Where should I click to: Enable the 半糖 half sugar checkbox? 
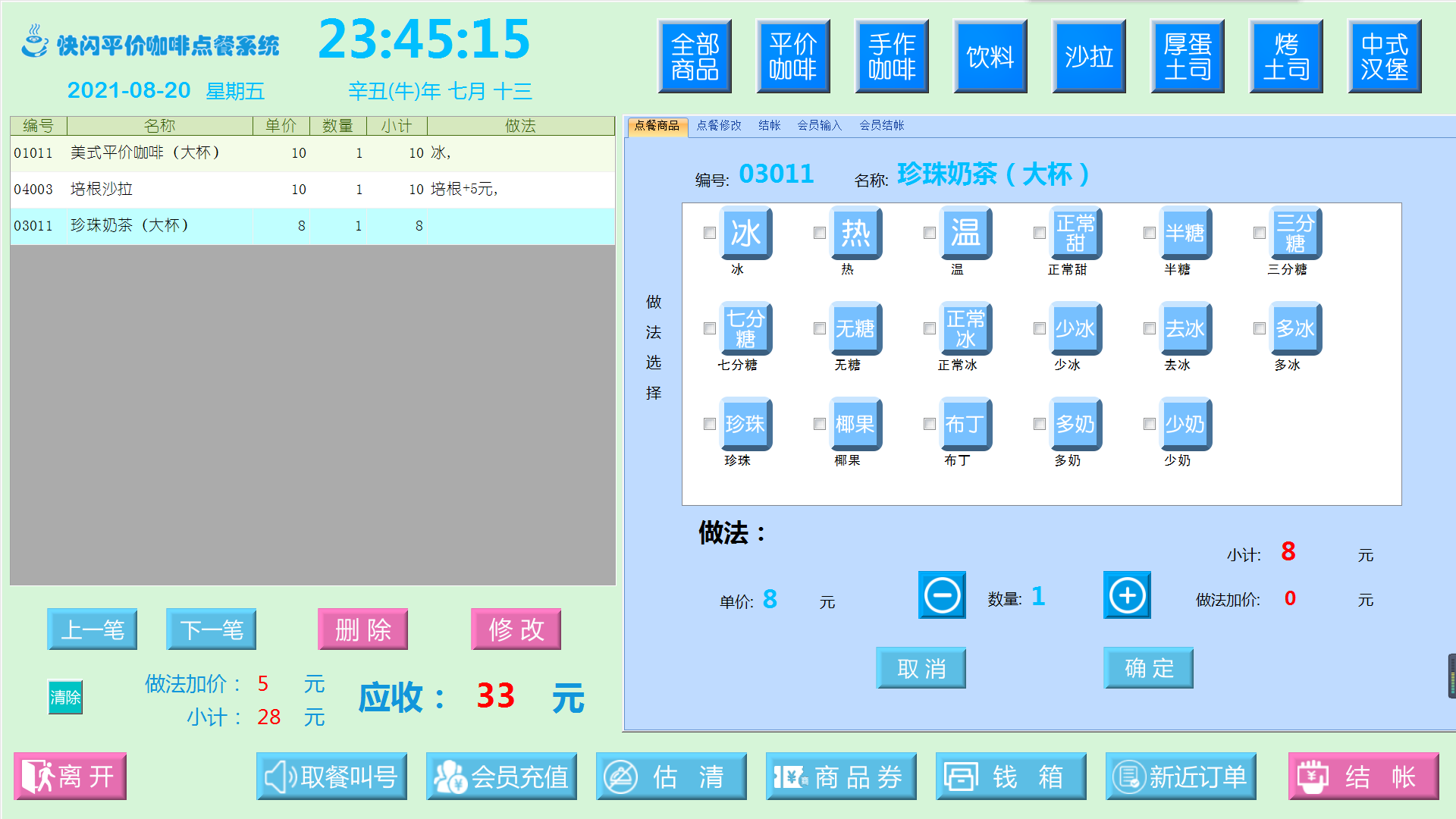1150,233
